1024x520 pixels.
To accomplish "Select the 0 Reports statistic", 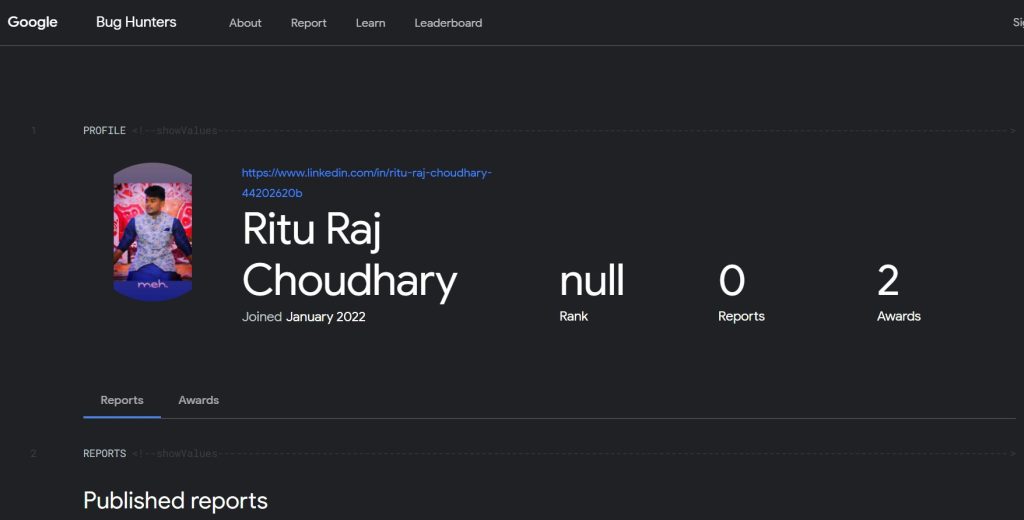I will pyautogui.click(x=732, y=281).
